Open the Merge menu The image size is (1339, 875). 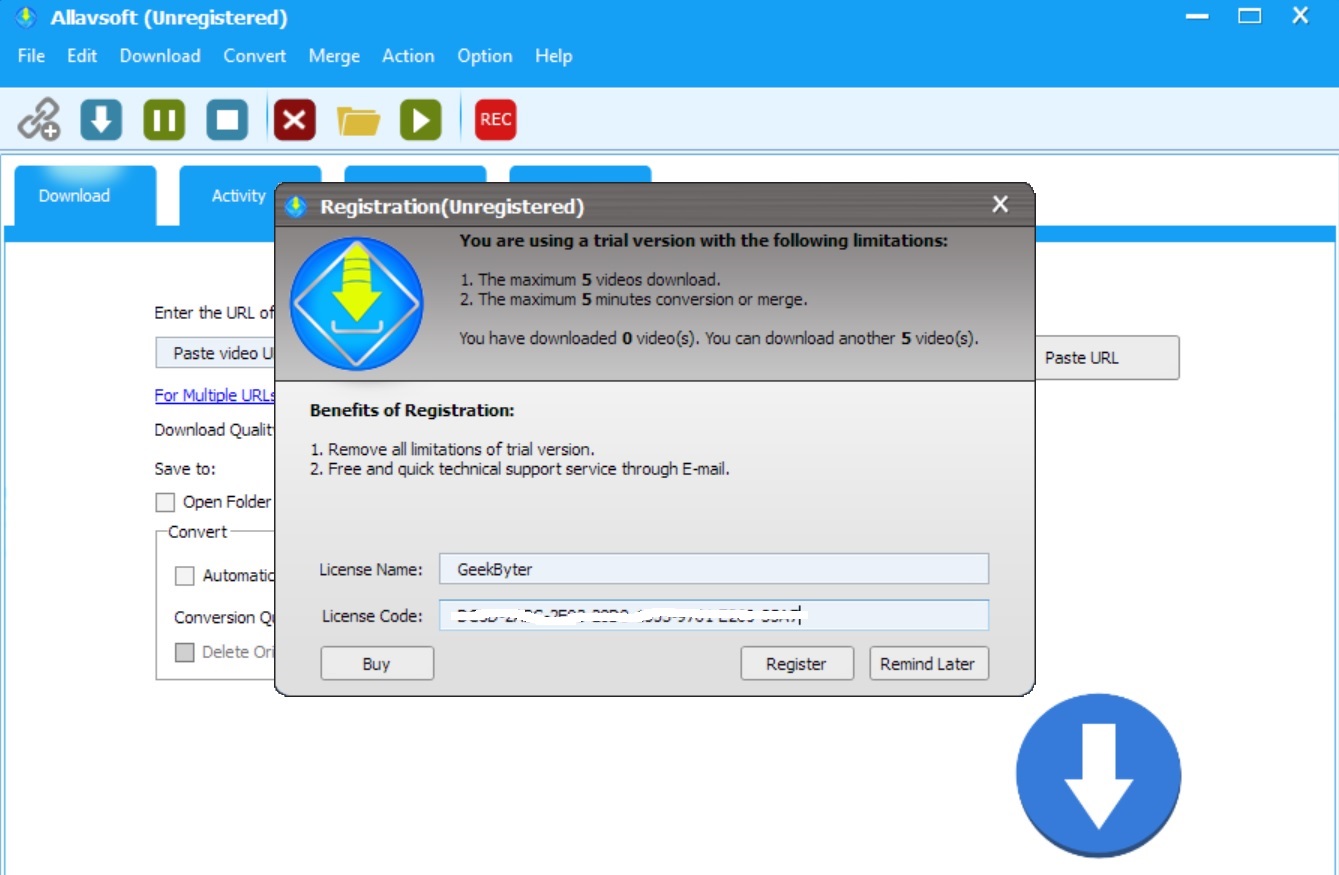click(x=333, y=56)
